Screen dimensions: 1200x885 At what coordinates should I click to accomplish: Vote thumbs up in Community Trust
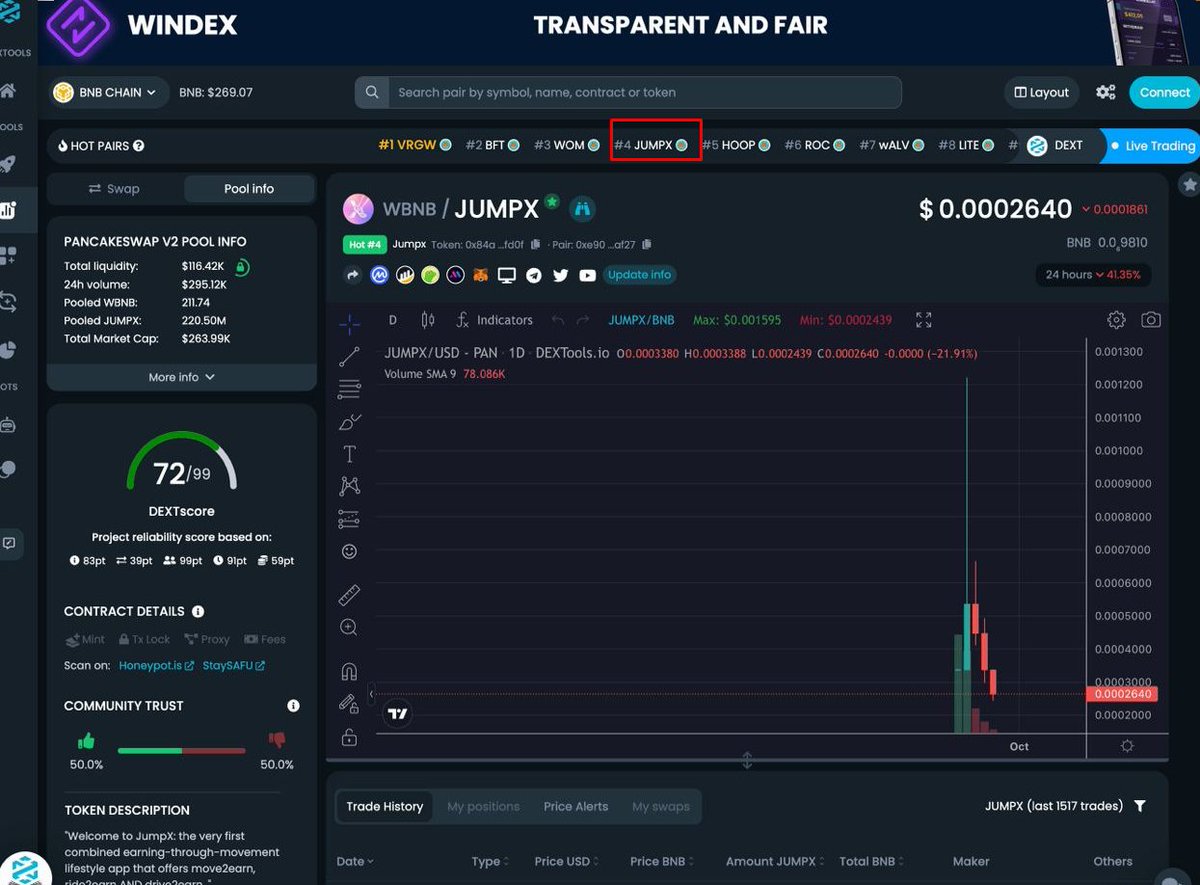point(86,741)
